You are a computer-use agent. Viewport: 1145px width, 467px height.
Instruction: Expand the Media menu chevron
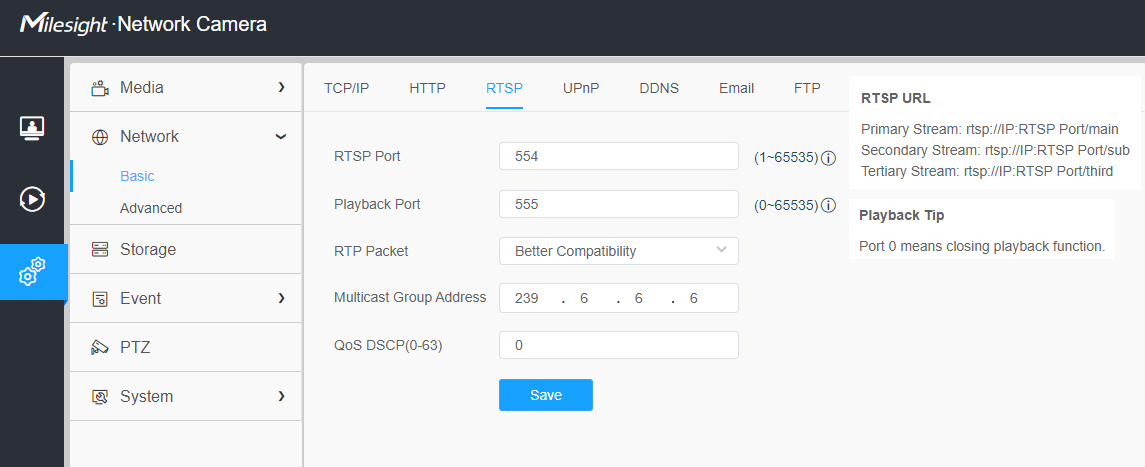(x=281, y=88)
